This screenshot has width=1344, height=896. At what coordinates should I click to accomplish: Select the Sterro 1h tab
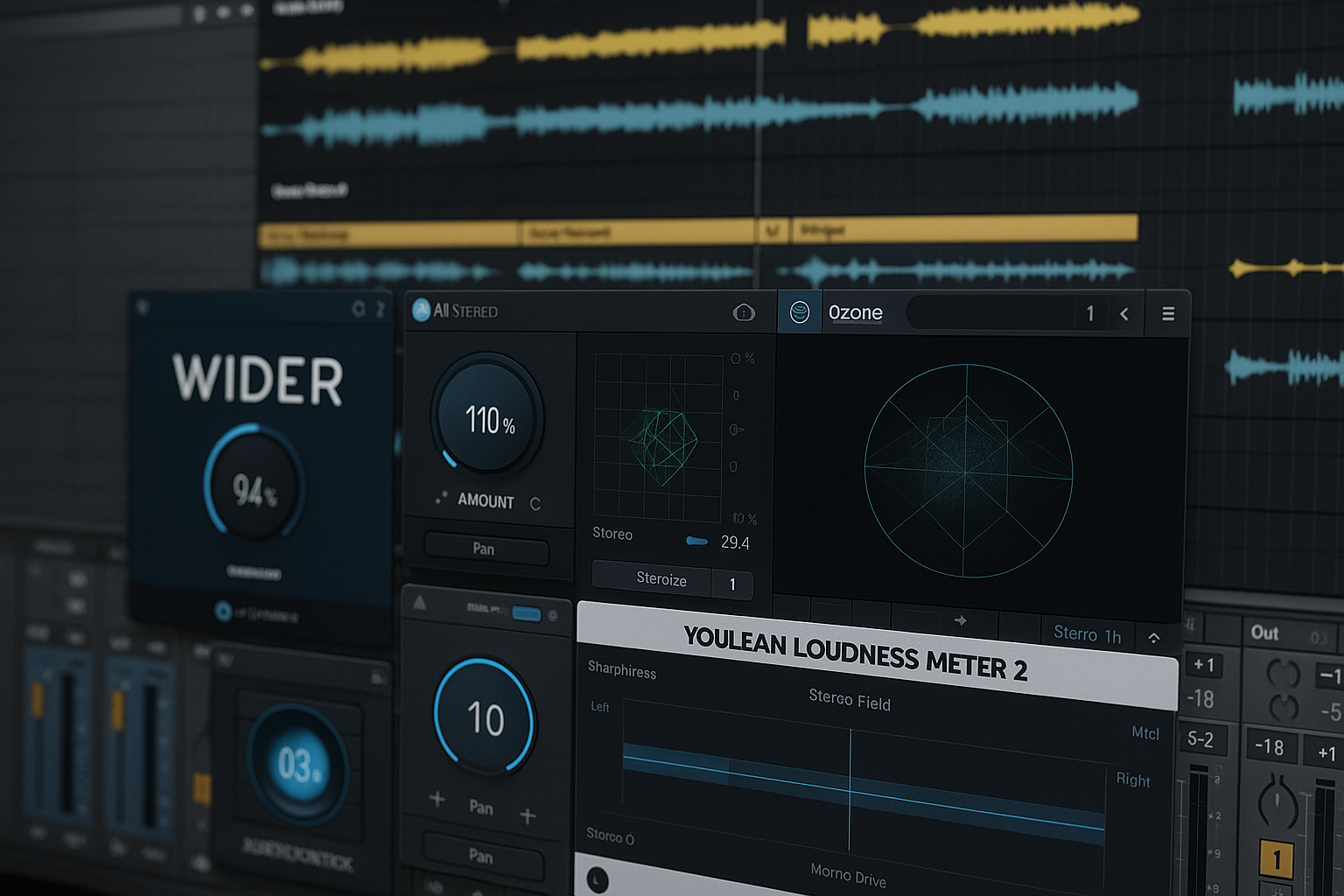[x=1087, y=634]
